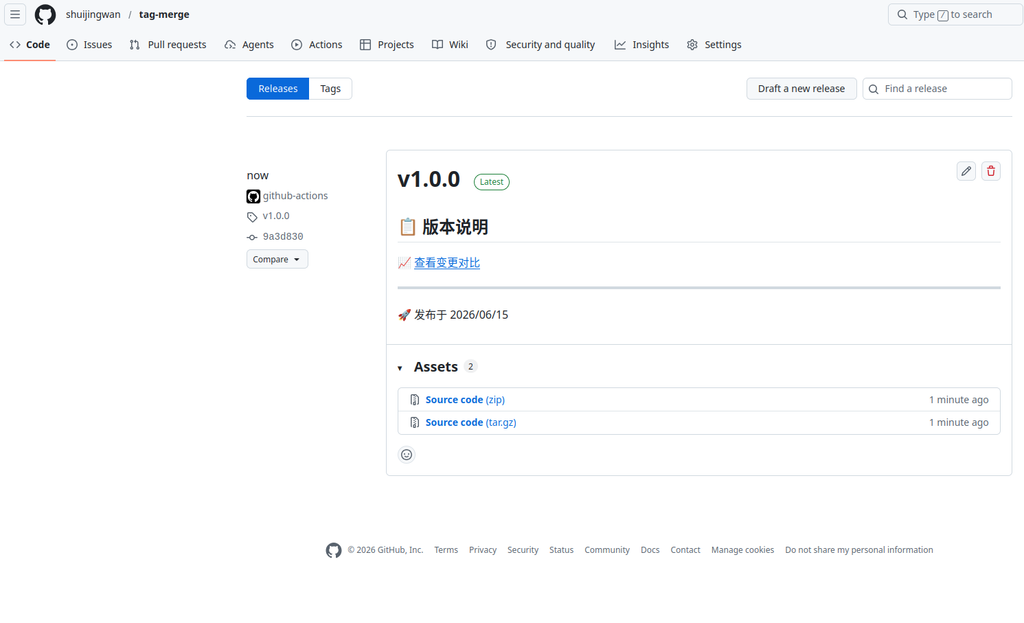Open repository Settings tab
Image resolution: width=1024 pixels, height=623 pixels.
coord(714,44)
